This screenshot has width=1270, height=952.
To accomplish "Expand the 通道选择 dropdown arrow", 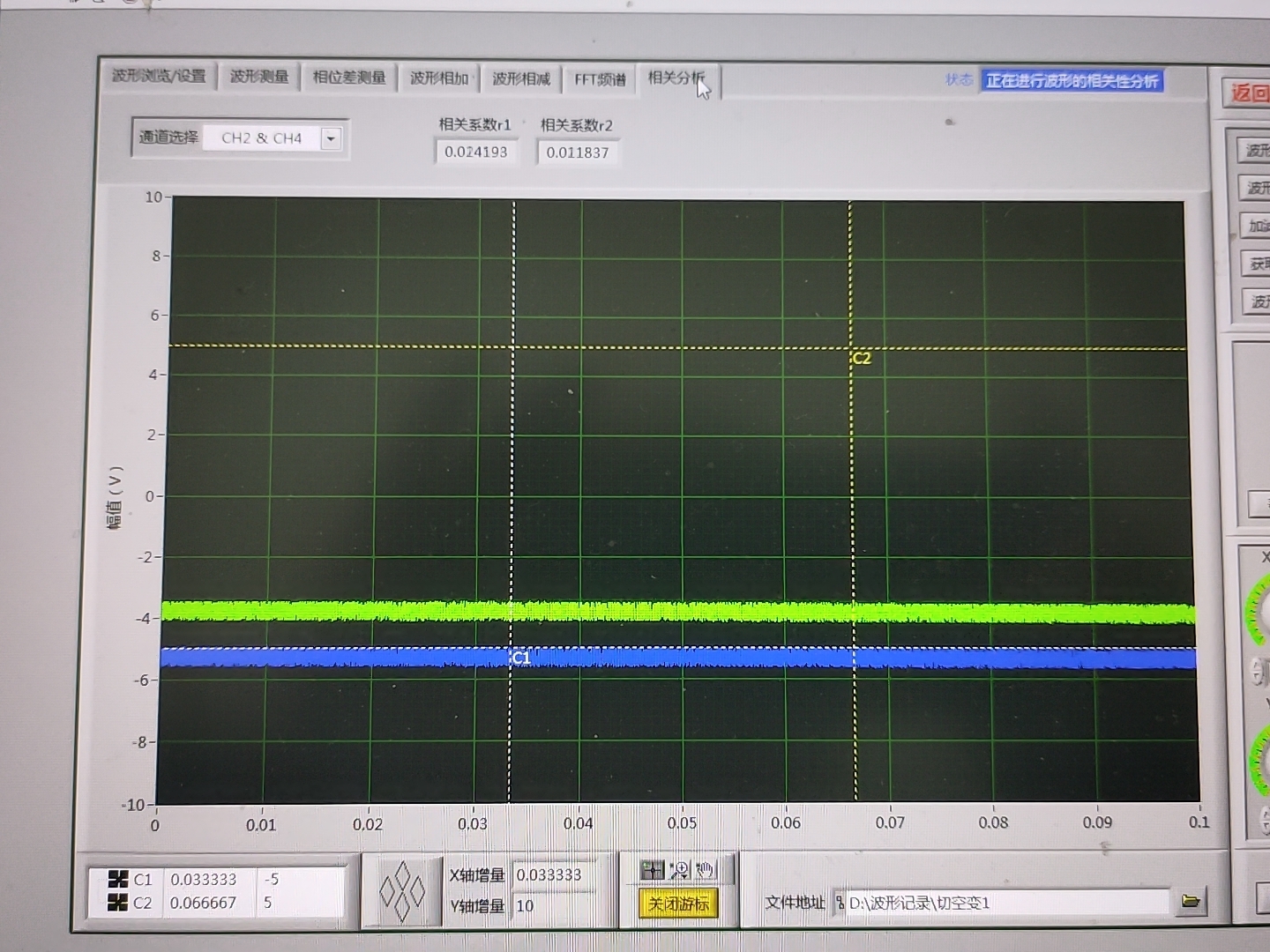I will (331, 138).
